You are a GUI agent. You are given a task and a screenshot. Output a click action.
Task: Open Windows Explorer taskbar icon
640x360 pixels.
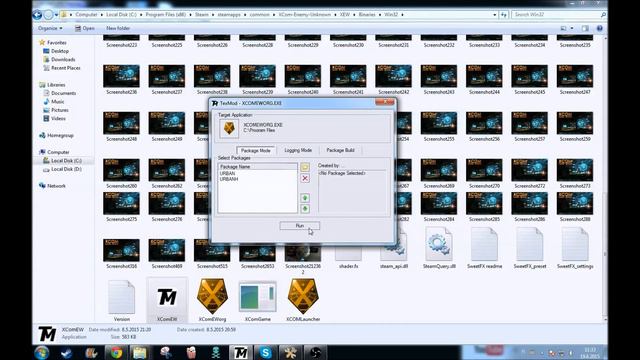tap(140, 353)
